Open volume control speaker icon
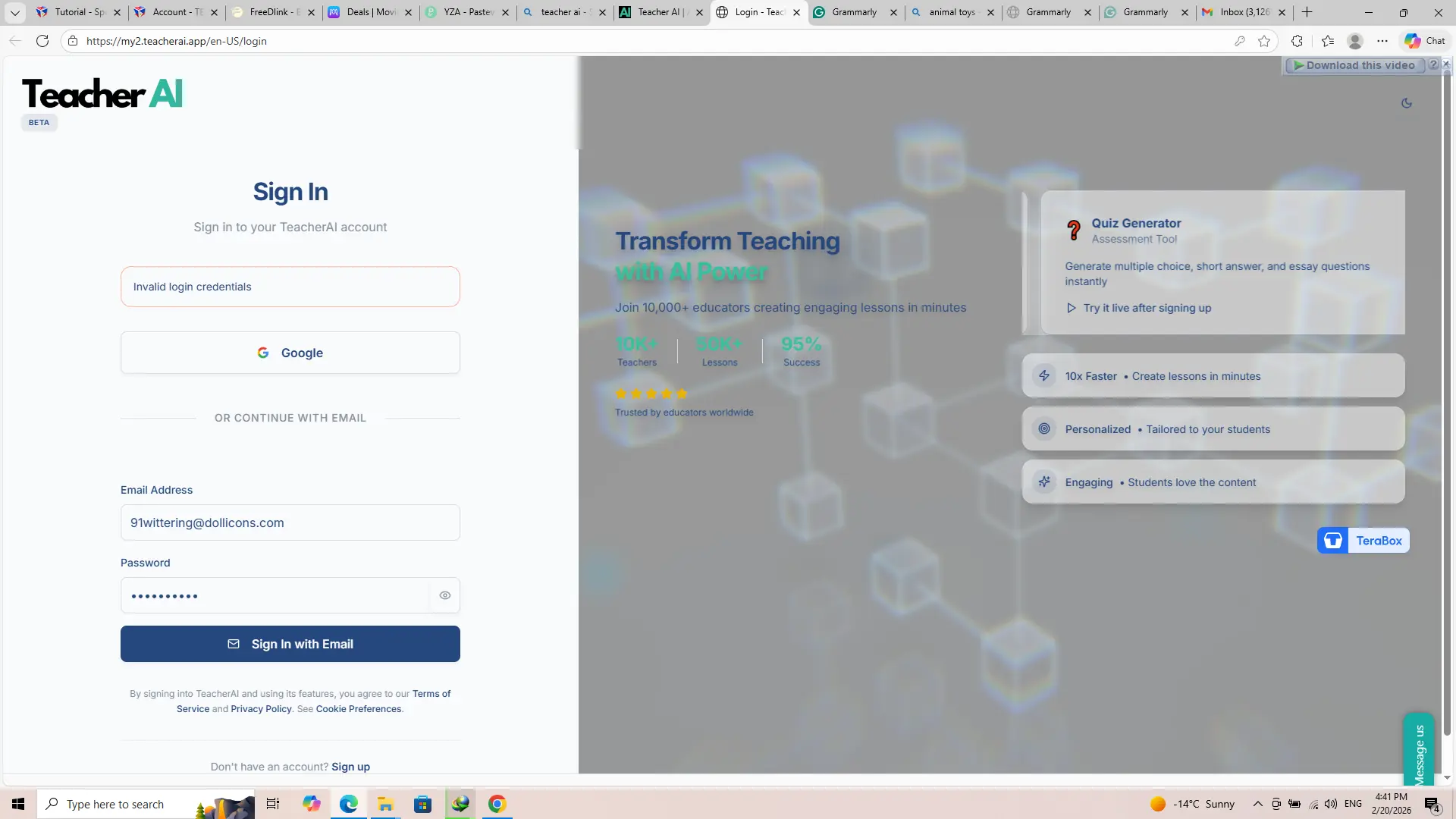The height and width of the screenshot is (819, 1456). pos(1331,804)
